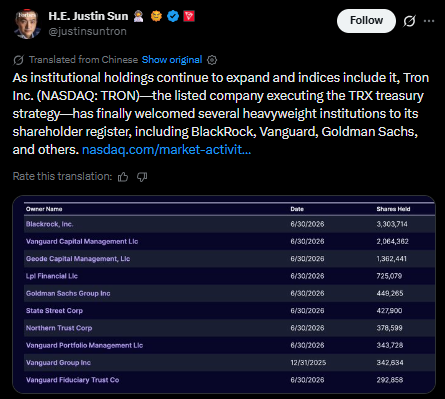Select Vanguard Fiduciary Trust Co
Screen dimensions: 445x399
(72, 380)
